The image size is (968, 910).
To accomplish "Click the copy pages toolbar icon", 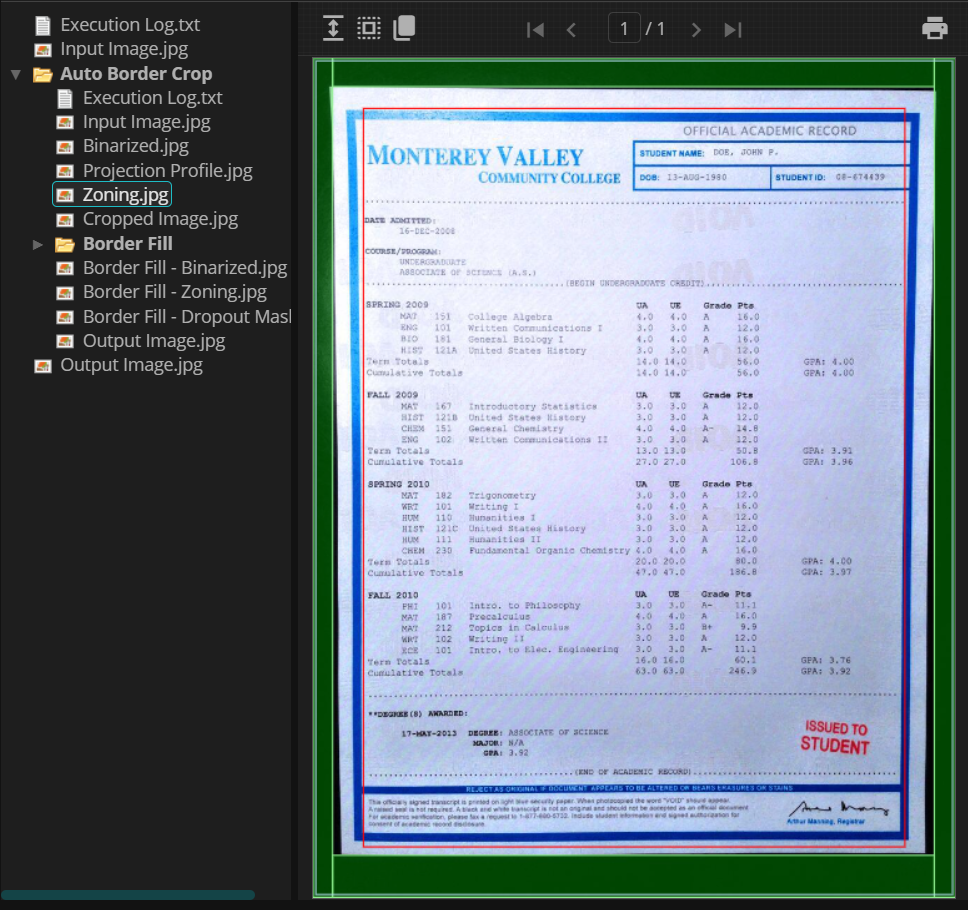I will [x=404, y=28].
